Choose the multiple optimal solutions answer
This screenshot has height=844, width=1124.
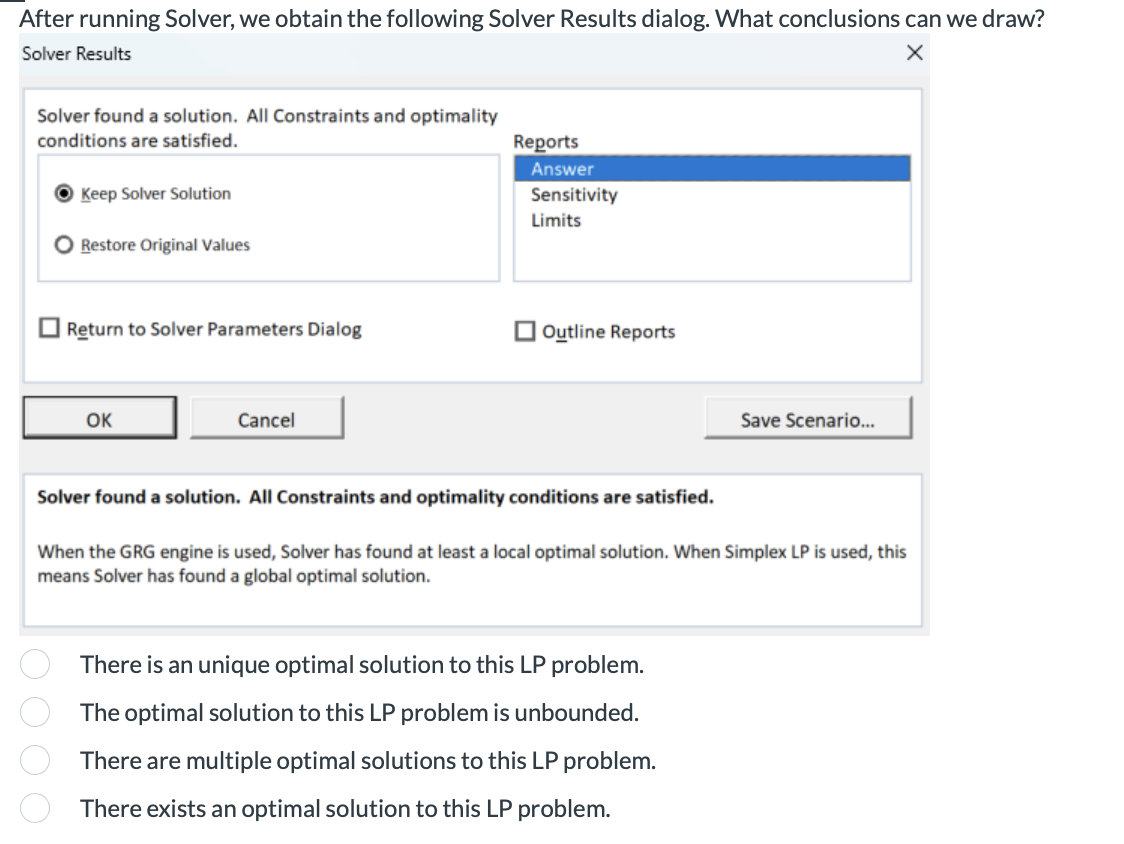tap(35, 760)
